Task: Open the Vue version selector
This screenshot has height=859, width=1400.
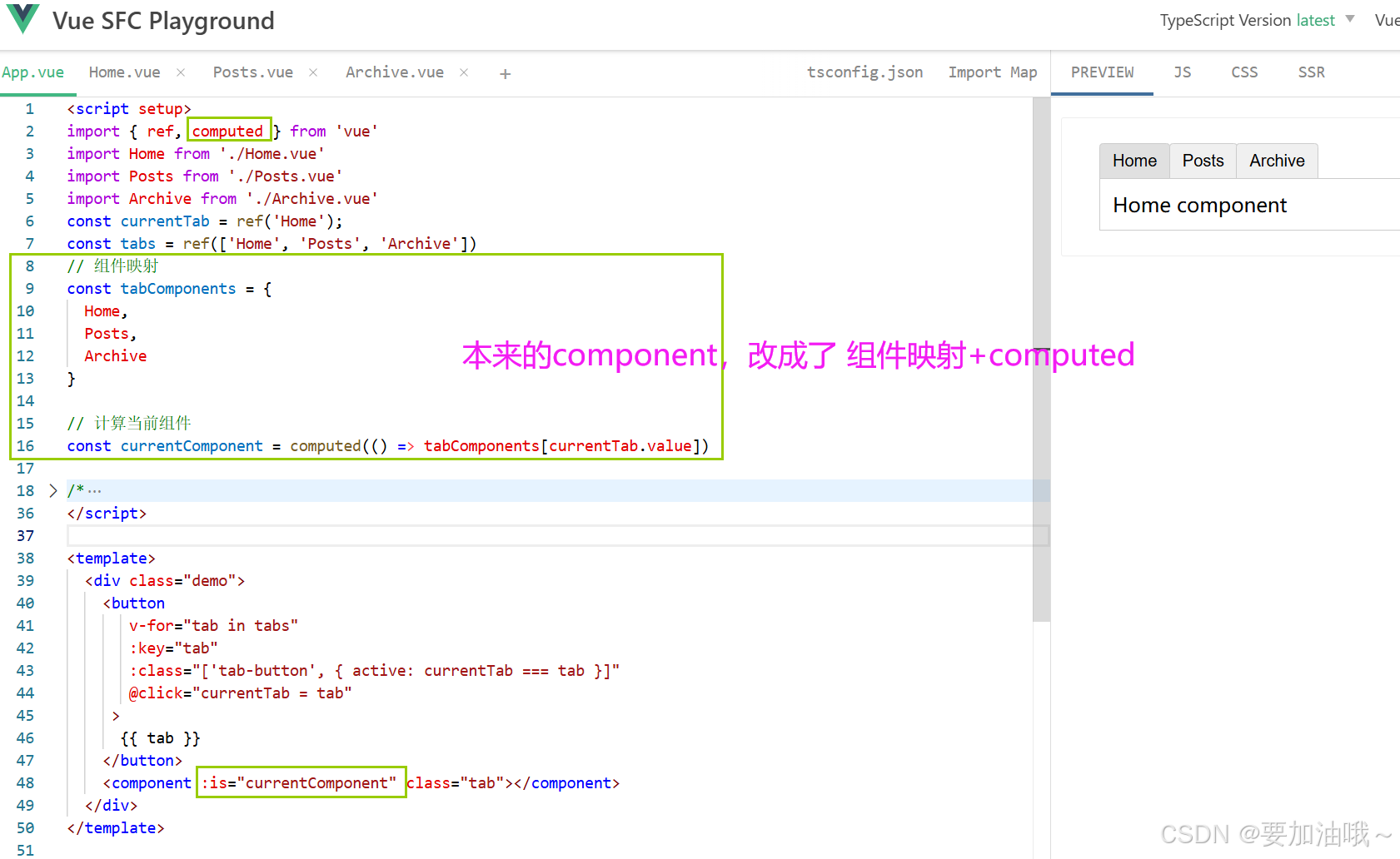Action: tap(1387, 20)
